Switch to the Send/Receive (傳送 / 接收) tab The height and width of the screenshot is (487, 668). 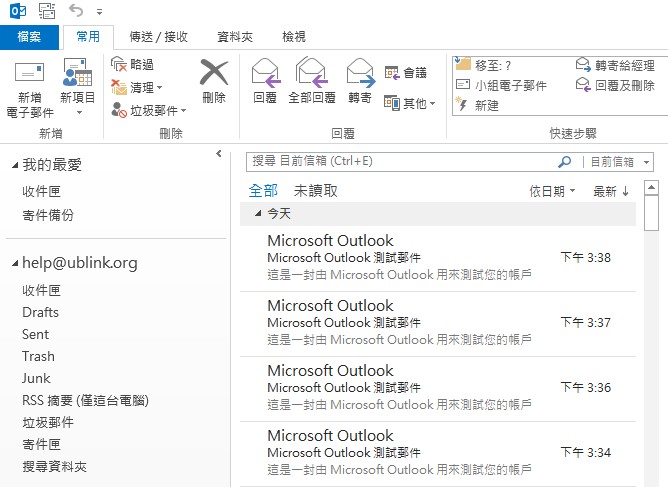pos(158,37)
